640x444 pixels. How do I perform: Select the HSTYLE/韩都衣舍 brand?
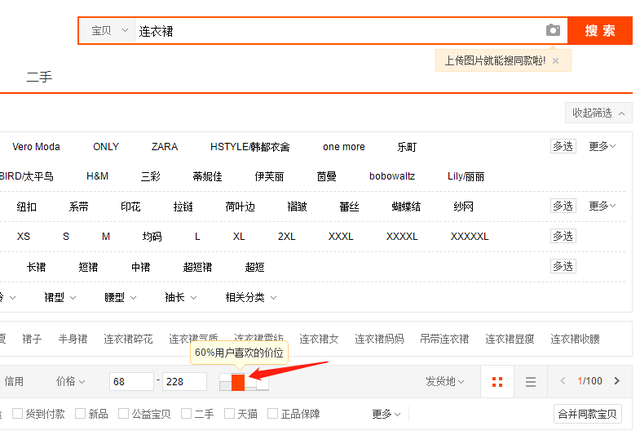pyautogui.click(x=250, y=147)
